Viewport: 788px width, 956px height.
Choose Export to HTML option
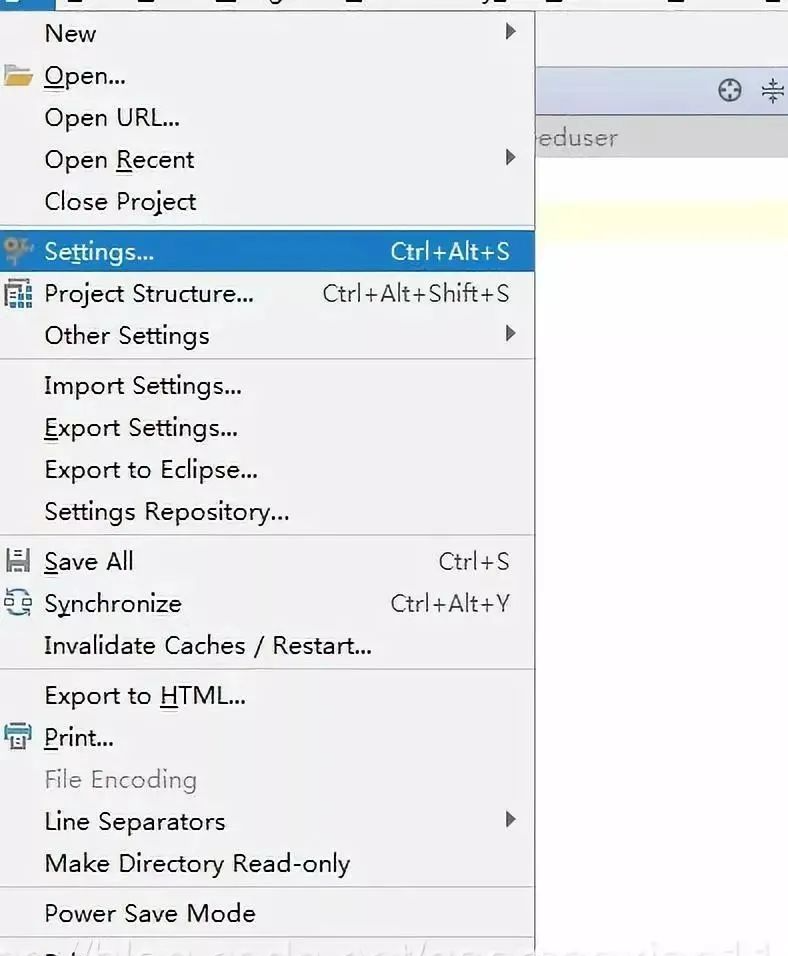[267, 696]
